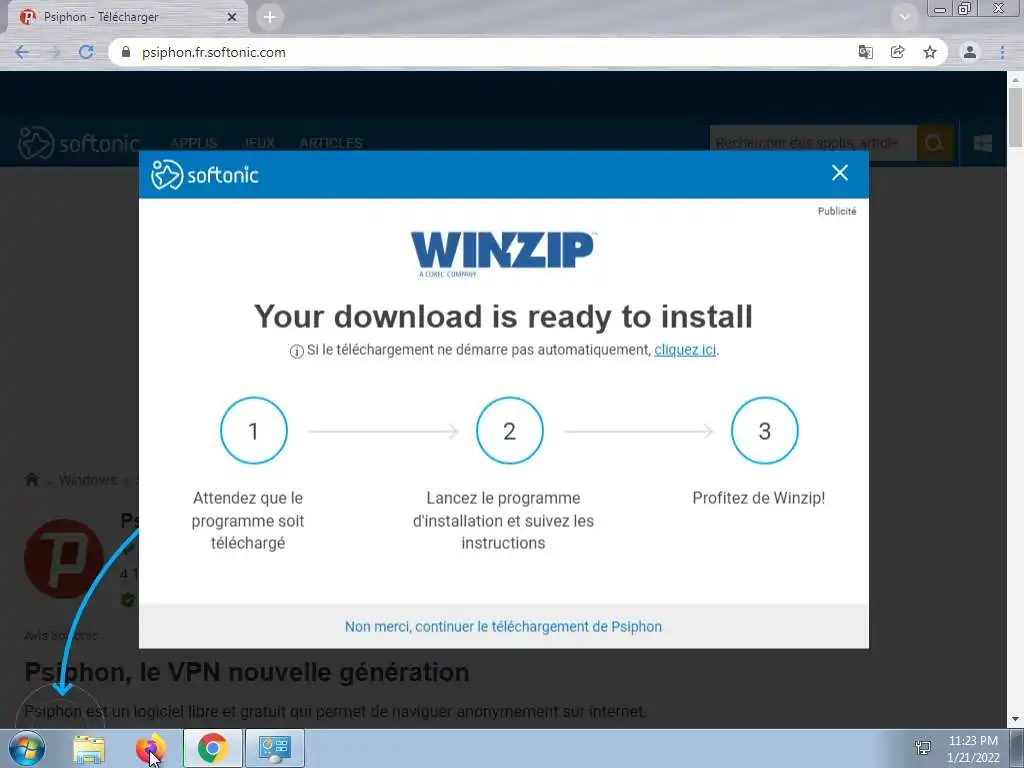Click the Psiphon app logo

click(64, 558)
